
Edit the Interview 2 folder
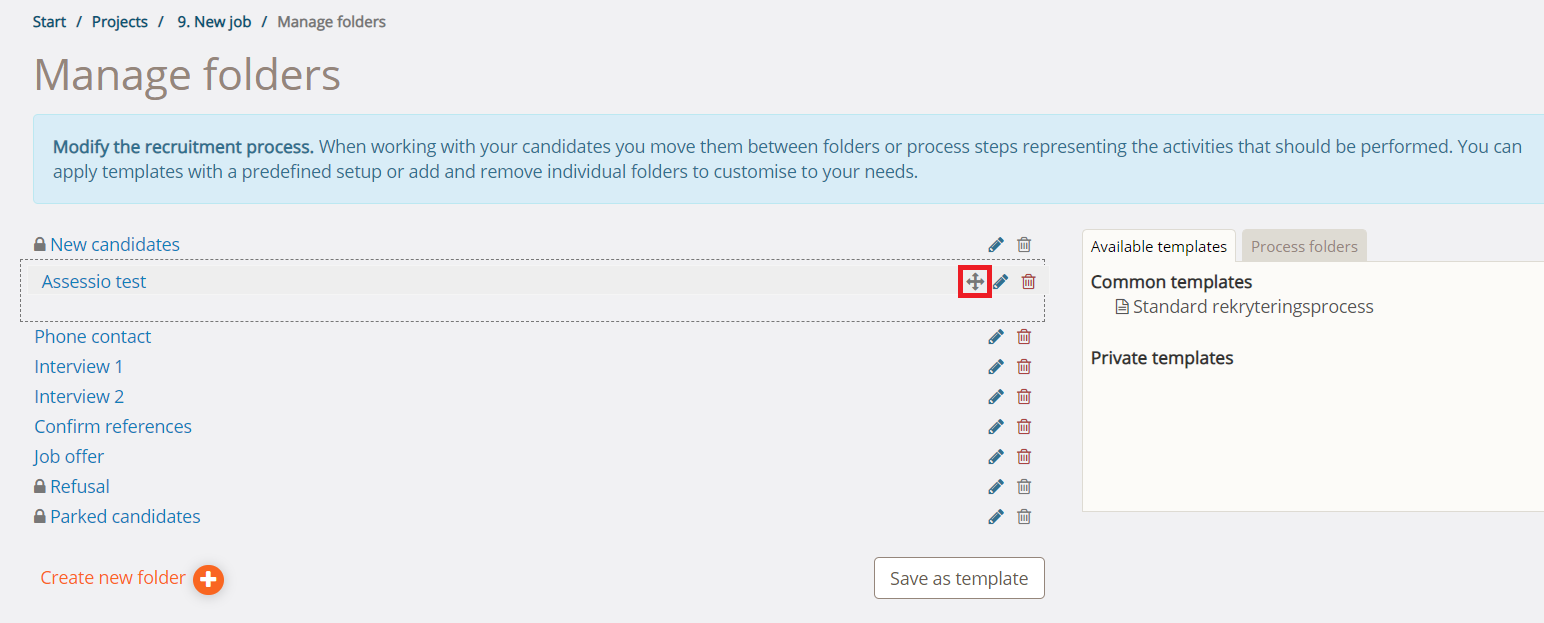click(x=996, y=397)
